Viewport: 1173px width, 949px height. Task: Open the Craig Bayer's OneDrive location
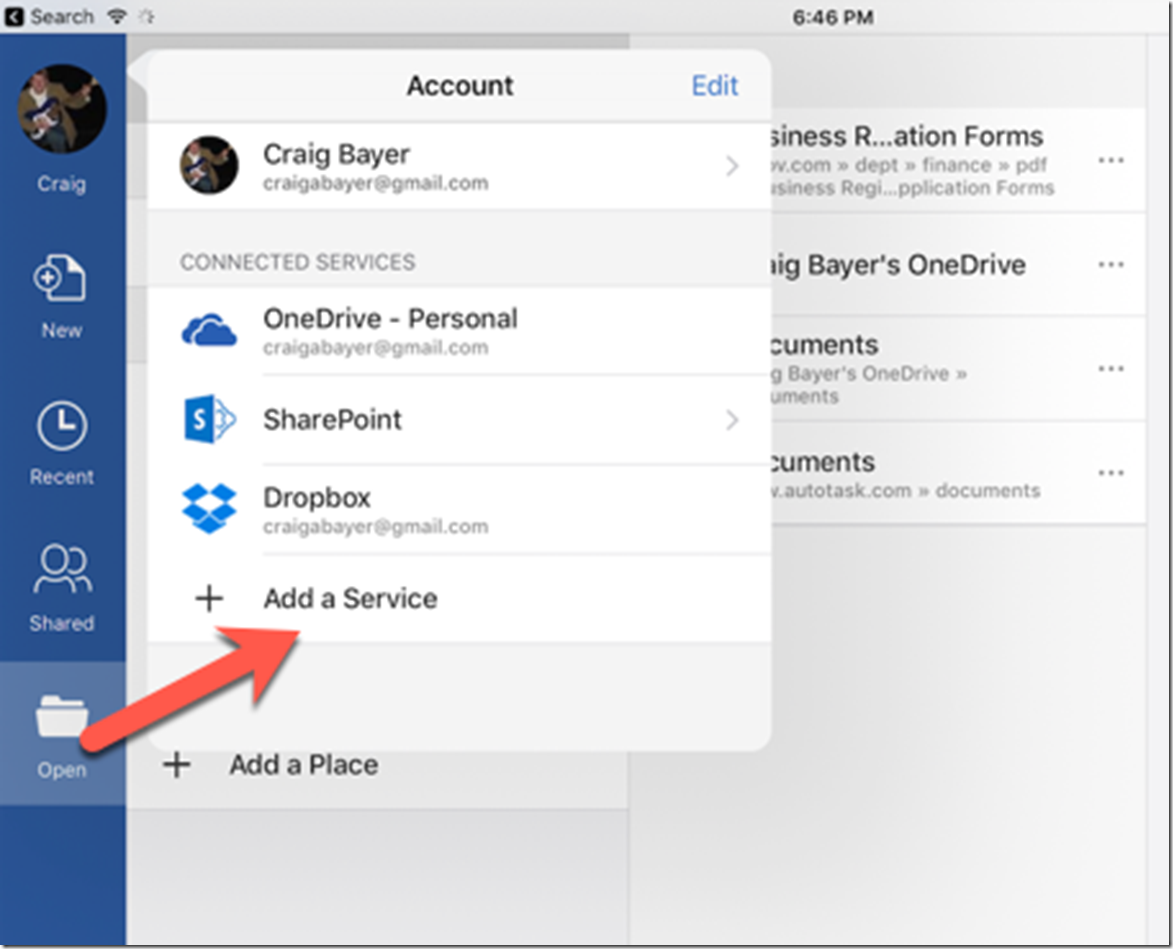(958, 265)
